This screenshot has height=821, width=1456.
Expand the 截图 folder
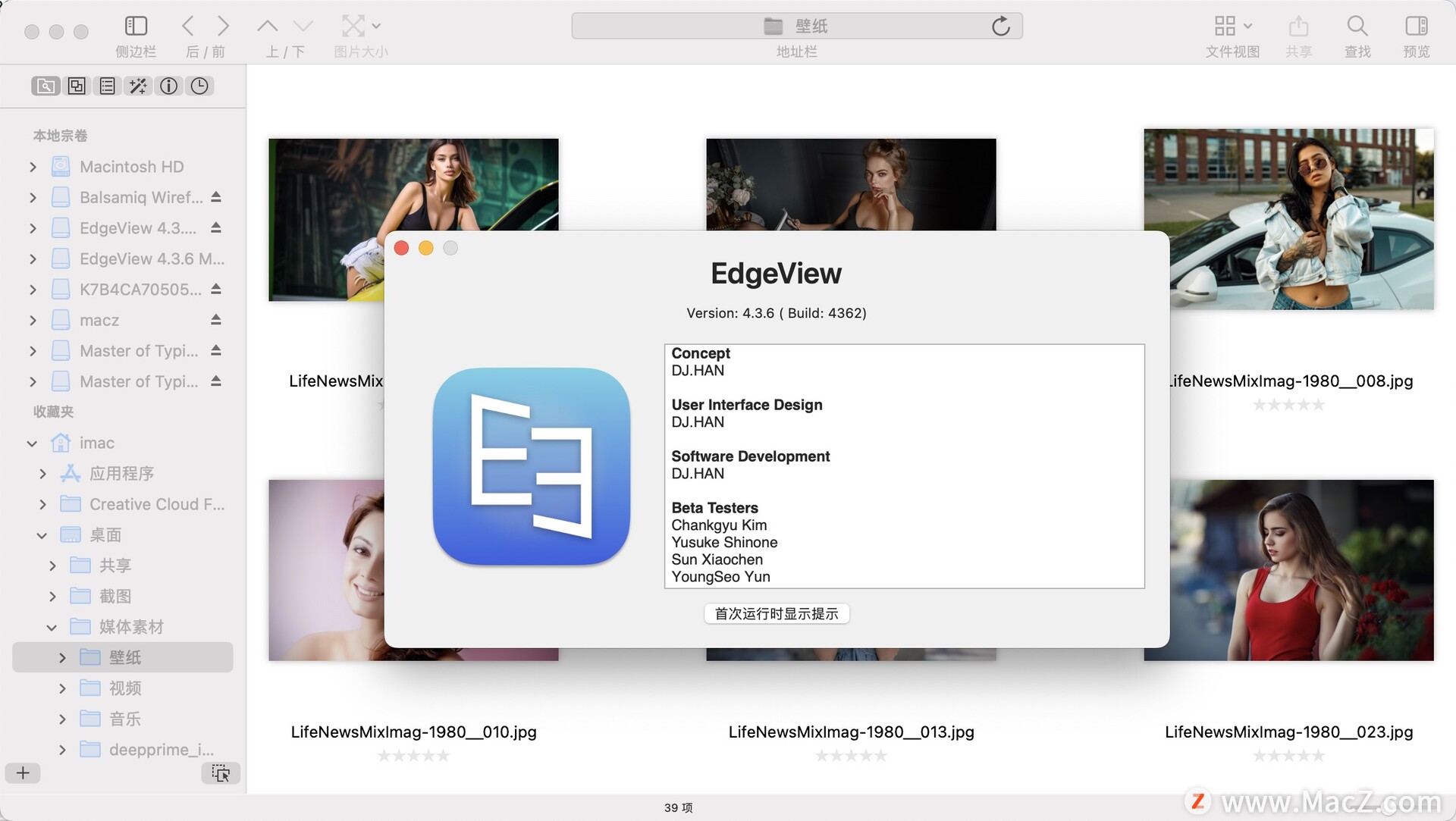coord(52,597)
